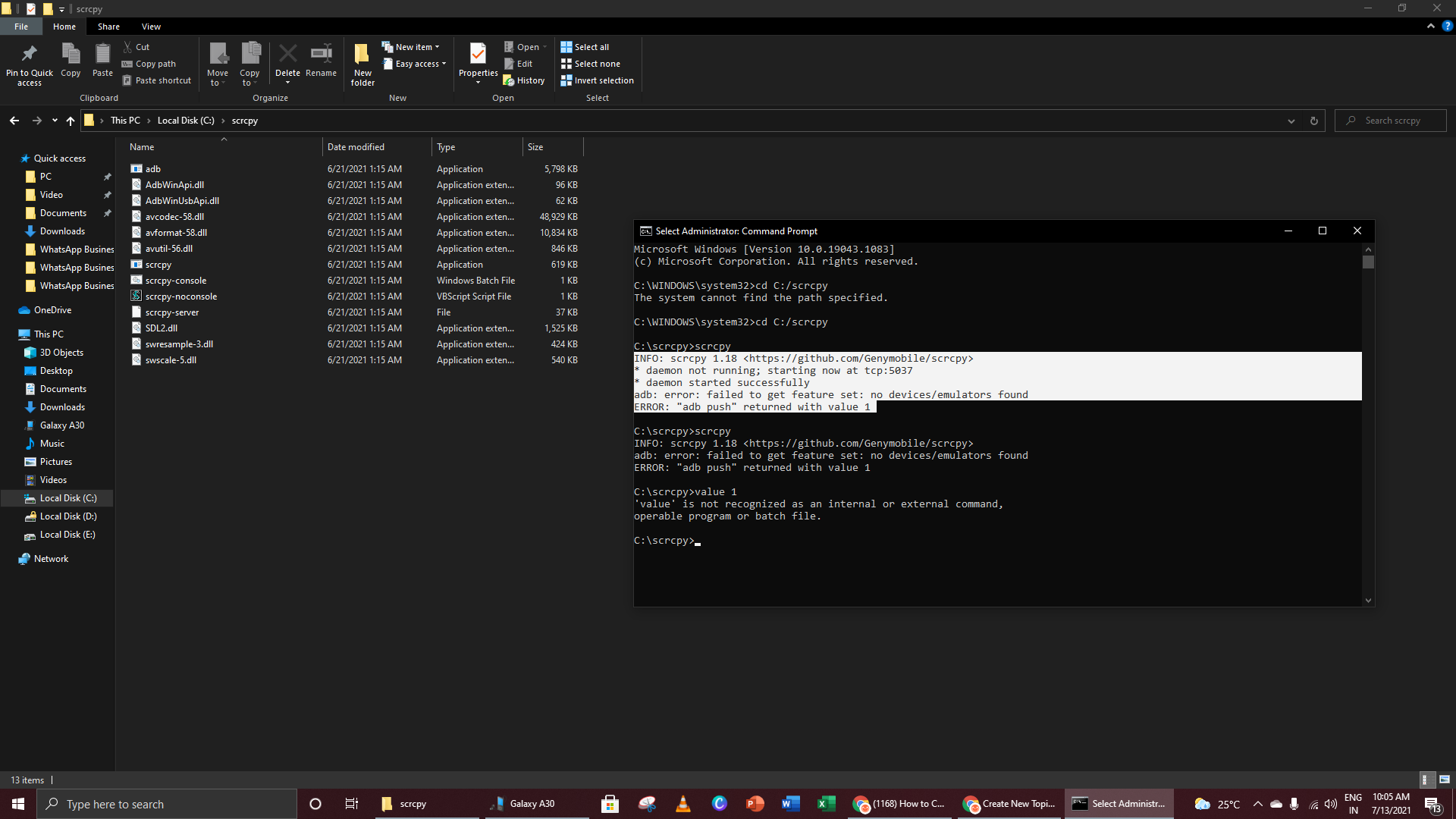
Task: Click the Search scrcpy field
Action: [x=1391, y=121]
